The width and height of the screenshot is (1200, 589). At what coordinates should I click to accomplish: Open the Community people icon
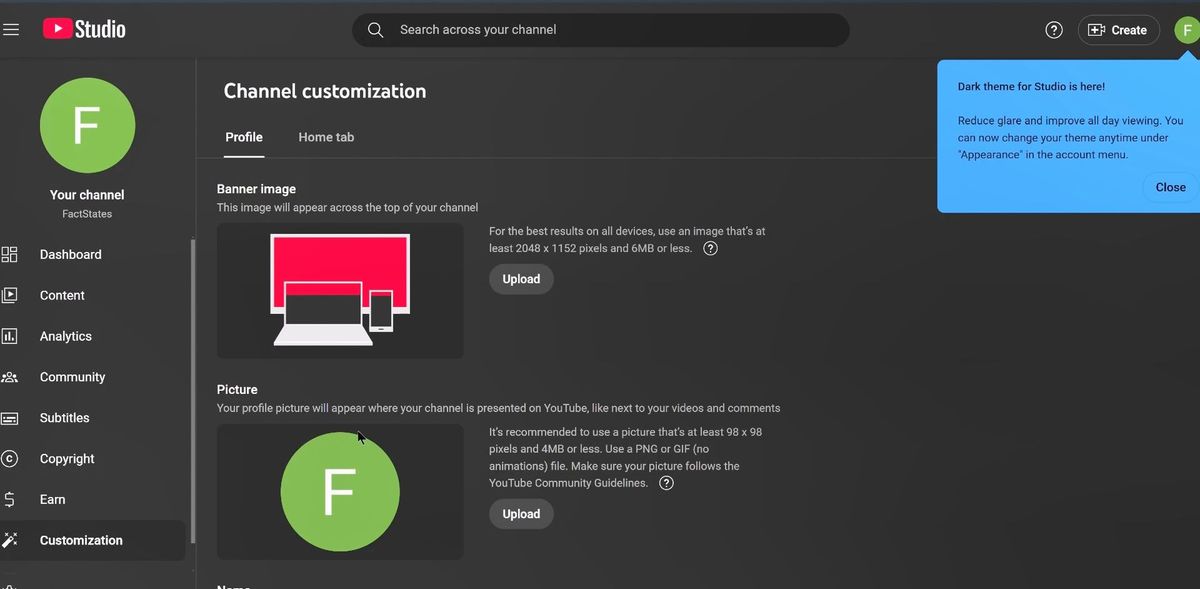coord(10,377)
